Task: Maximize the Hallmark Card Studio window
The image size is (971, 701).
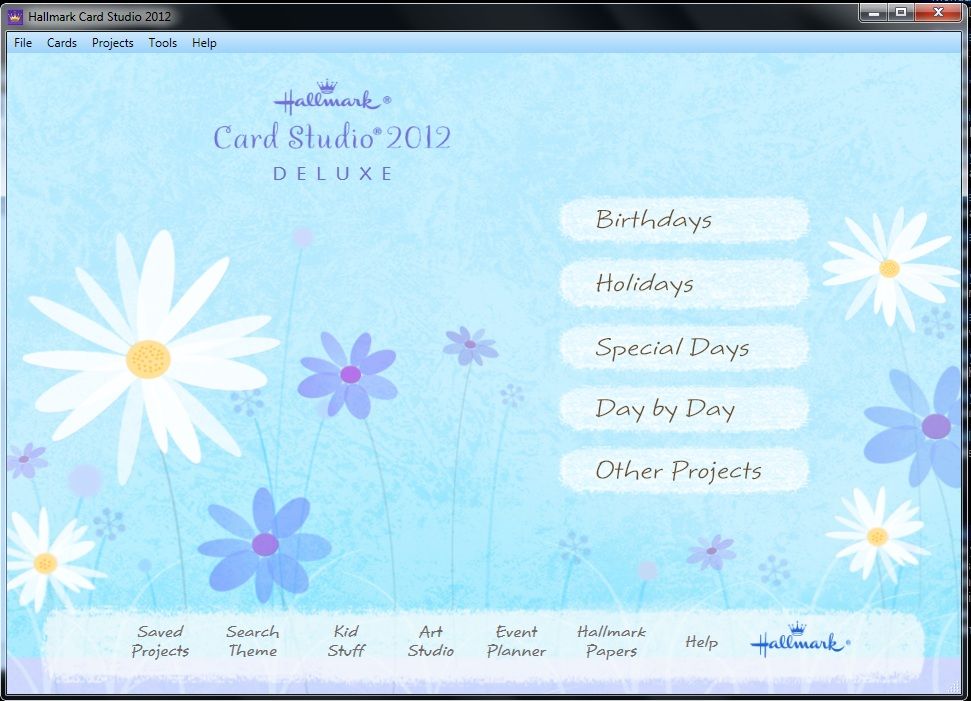Action: pyautogui.click(x=901, y=12)
